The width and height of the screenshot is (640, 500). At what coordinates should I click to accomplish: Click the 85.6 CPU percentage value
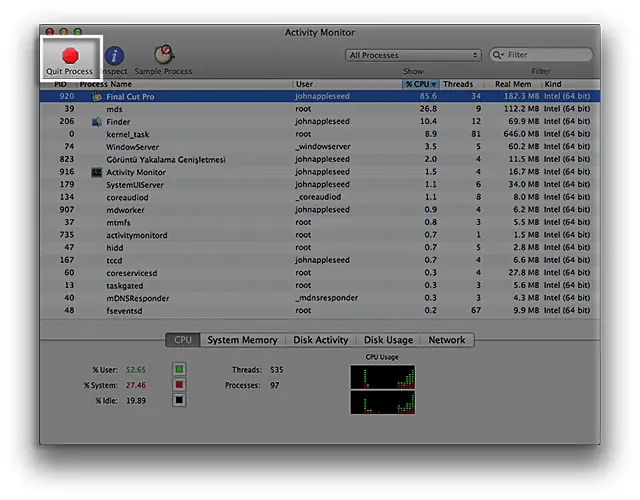[428, 96]
